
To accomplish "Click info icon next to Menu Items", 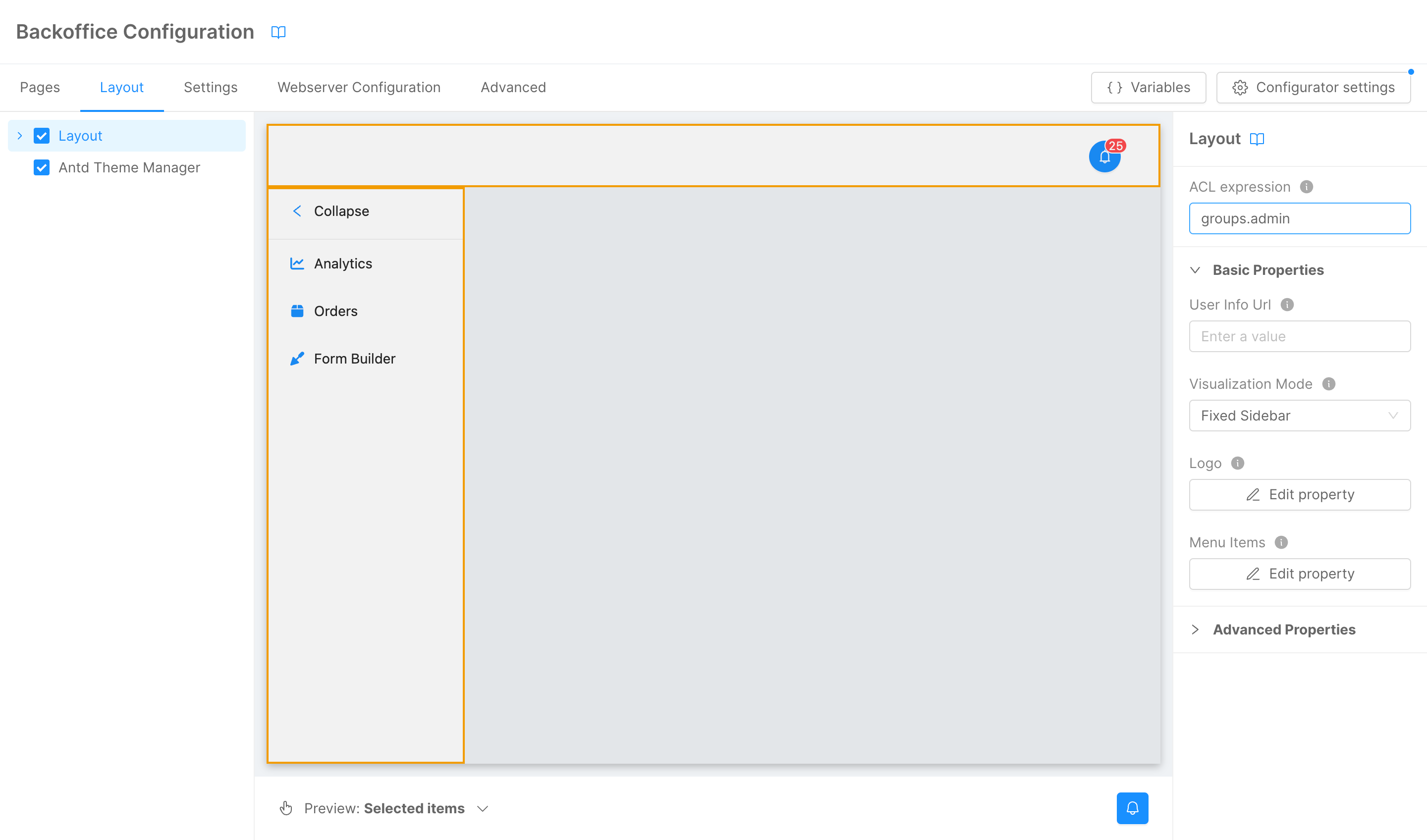I will click(1281, 542).
